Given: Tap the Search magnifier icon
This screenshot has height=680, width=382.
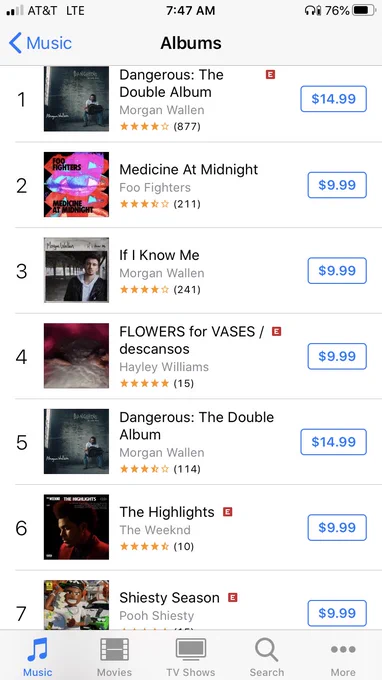Looking at the screenshot, I should (x=267, y=650).
